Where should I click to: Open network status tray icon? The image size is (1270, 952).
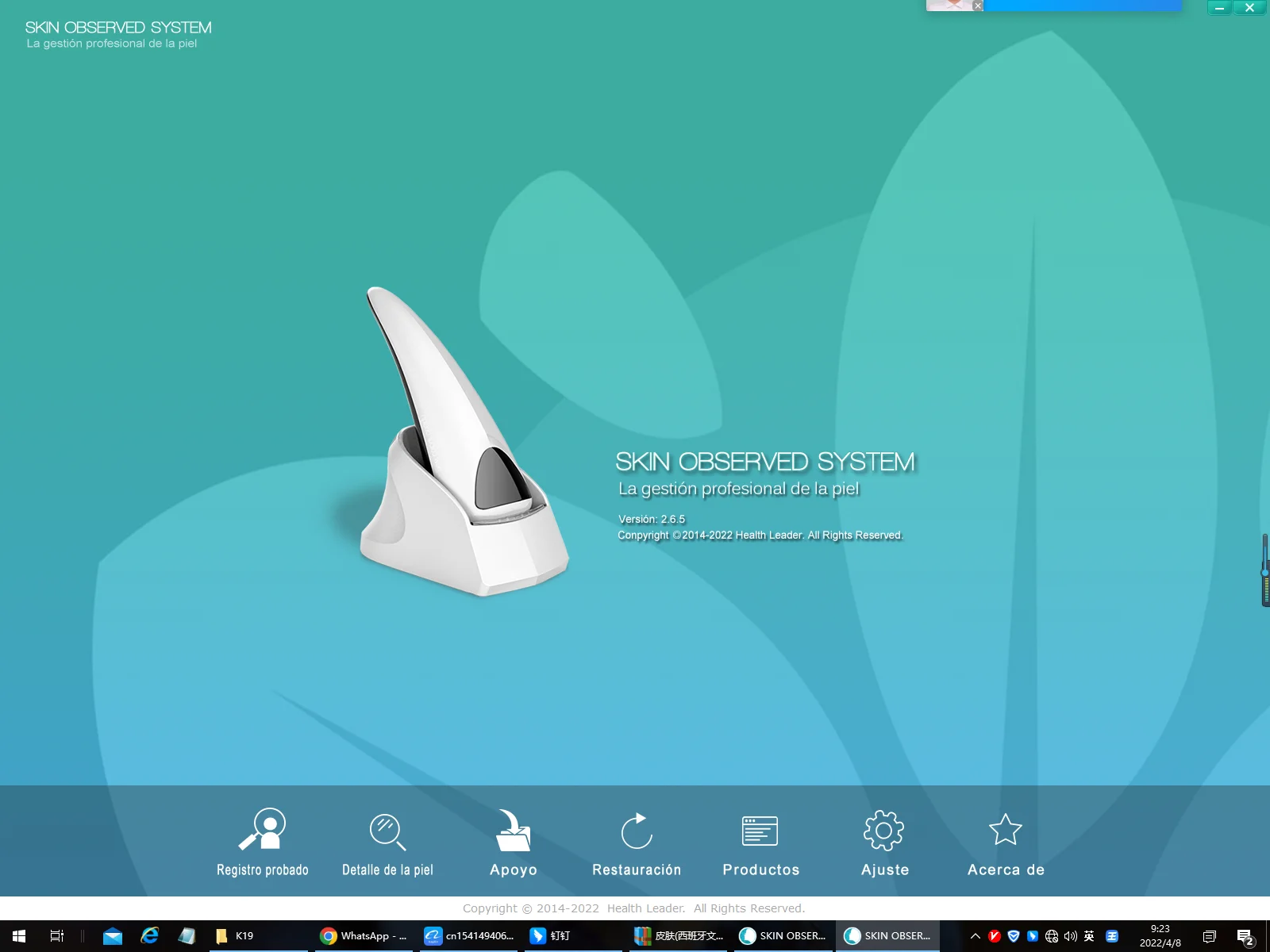click(1052, 936)
